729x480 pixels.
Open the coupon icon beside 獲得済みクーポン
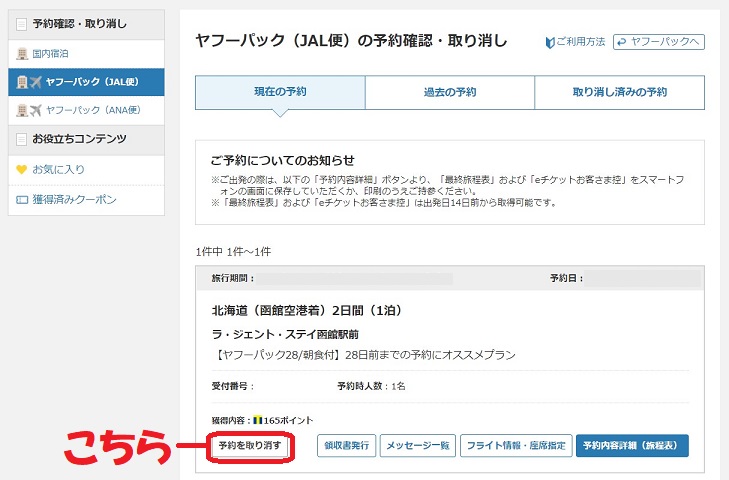point(22,200)
